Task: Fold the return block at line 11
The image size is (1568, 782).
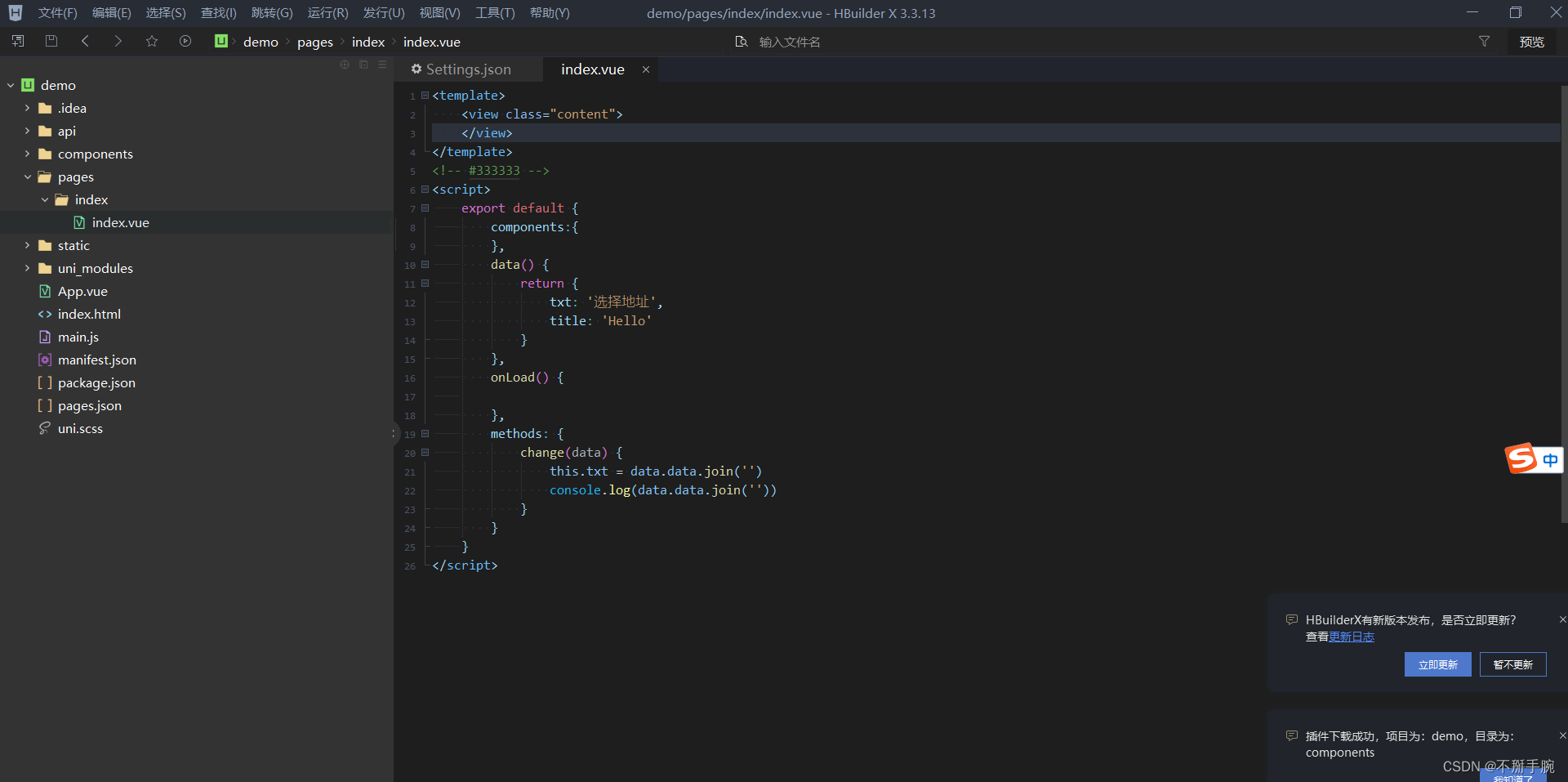Action: pos(425,284)
